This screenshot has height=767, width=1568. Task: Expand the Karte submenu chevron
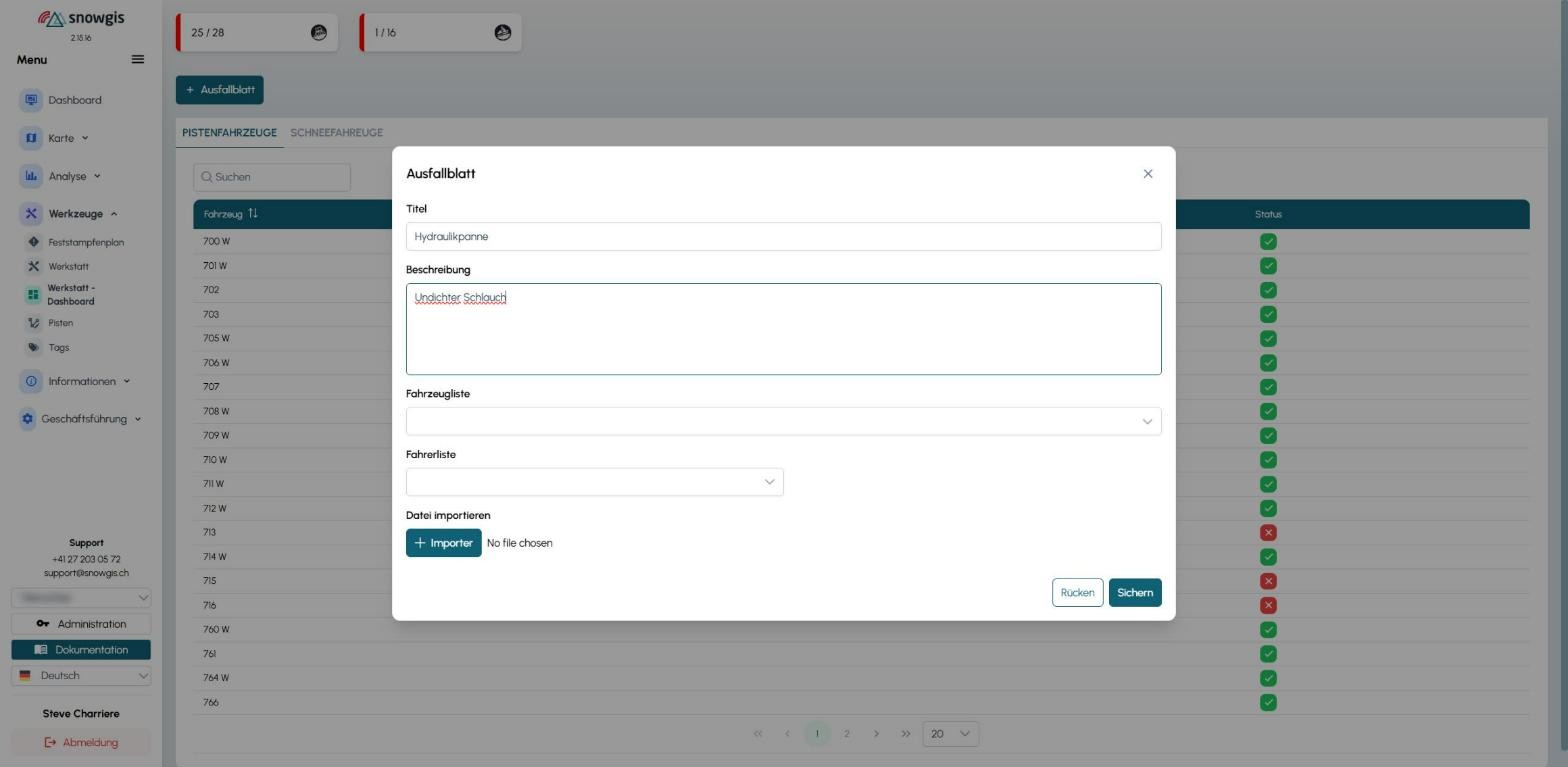(85, 138)
